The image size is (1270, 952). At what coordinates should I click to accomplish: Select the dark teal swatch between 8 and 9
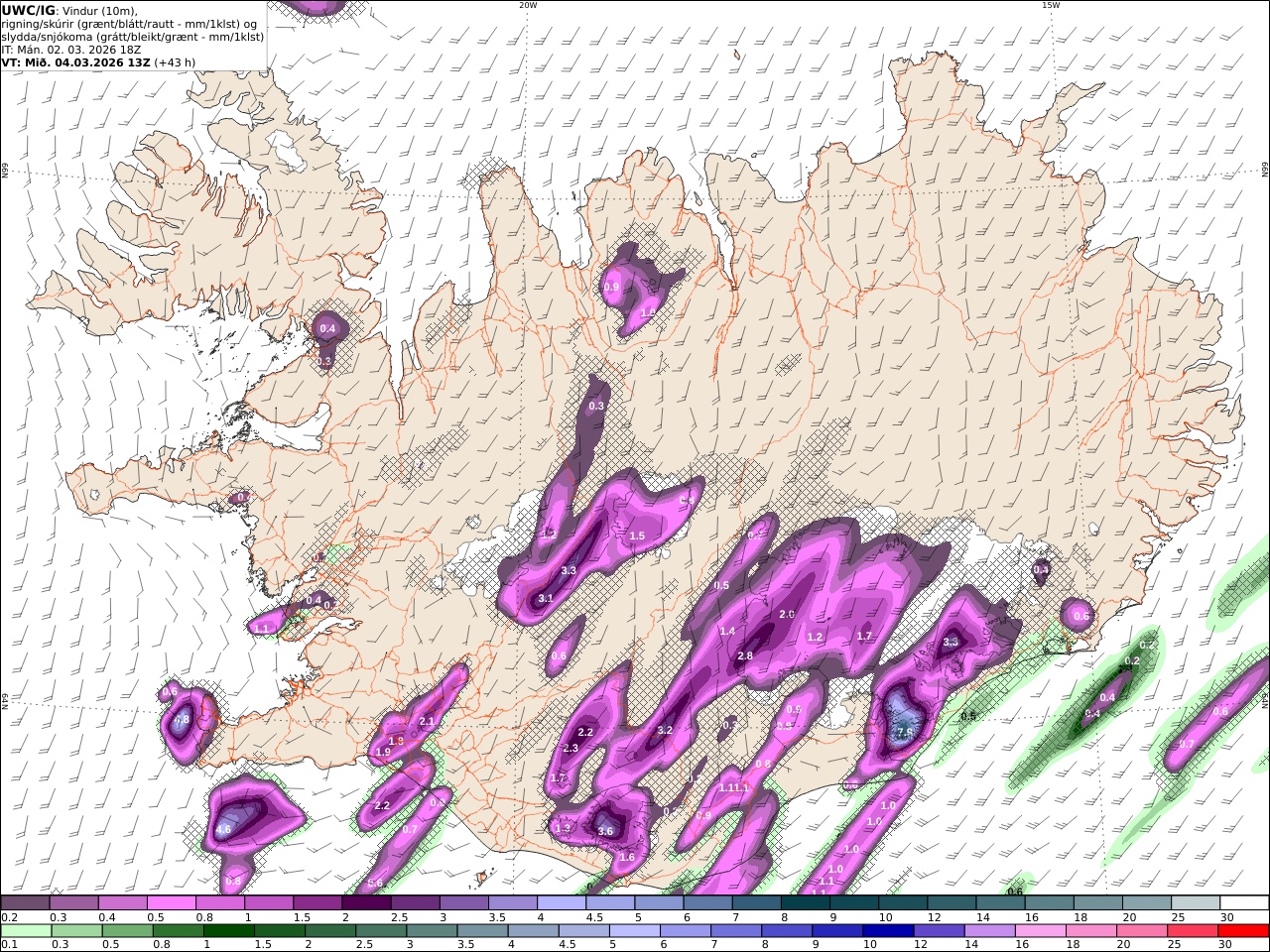click(x=805, y=903)
